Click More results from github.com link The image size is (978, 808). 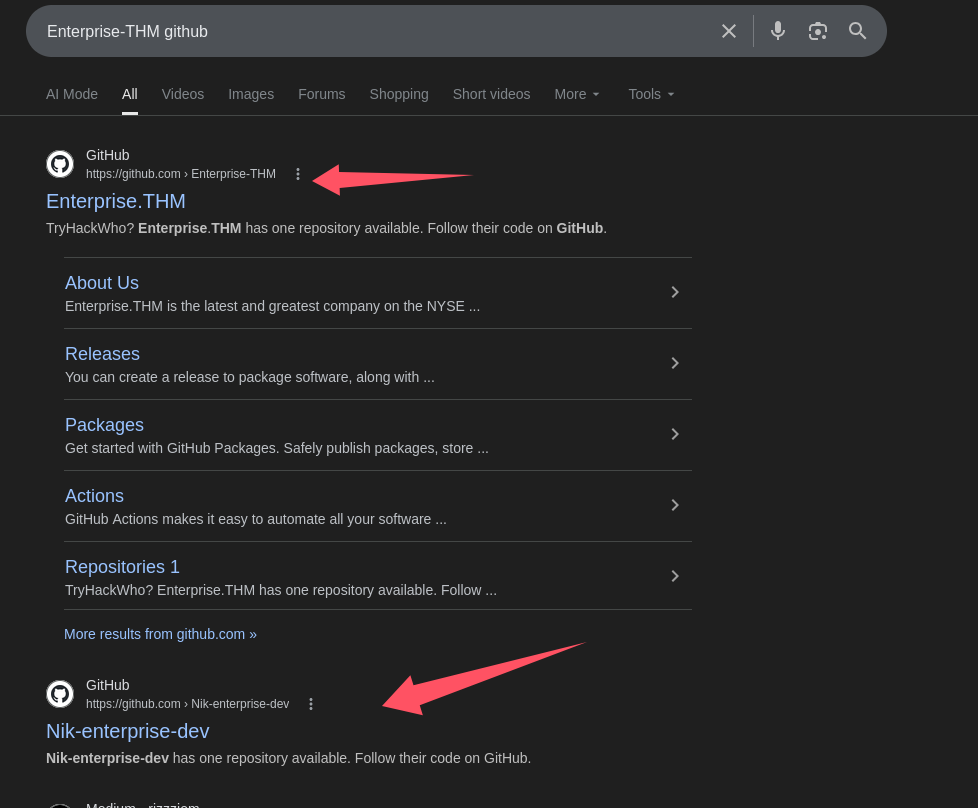[x=160, y=634]
